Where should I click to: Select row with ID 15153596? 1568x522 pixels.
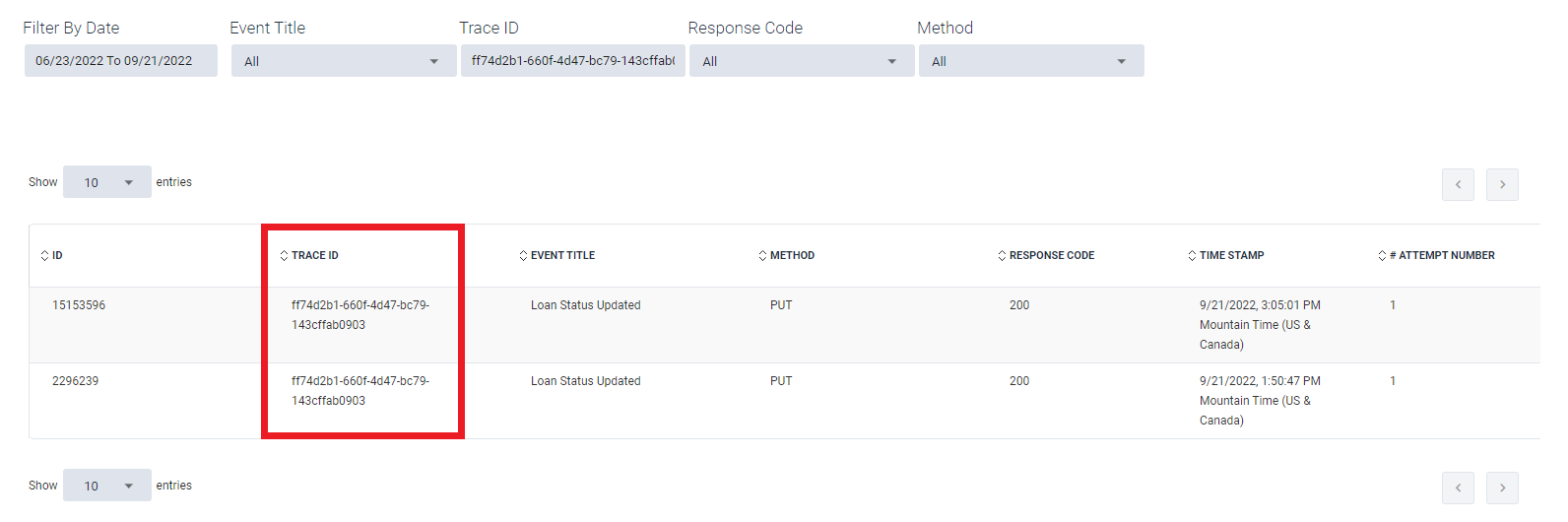tap(784, 325)
